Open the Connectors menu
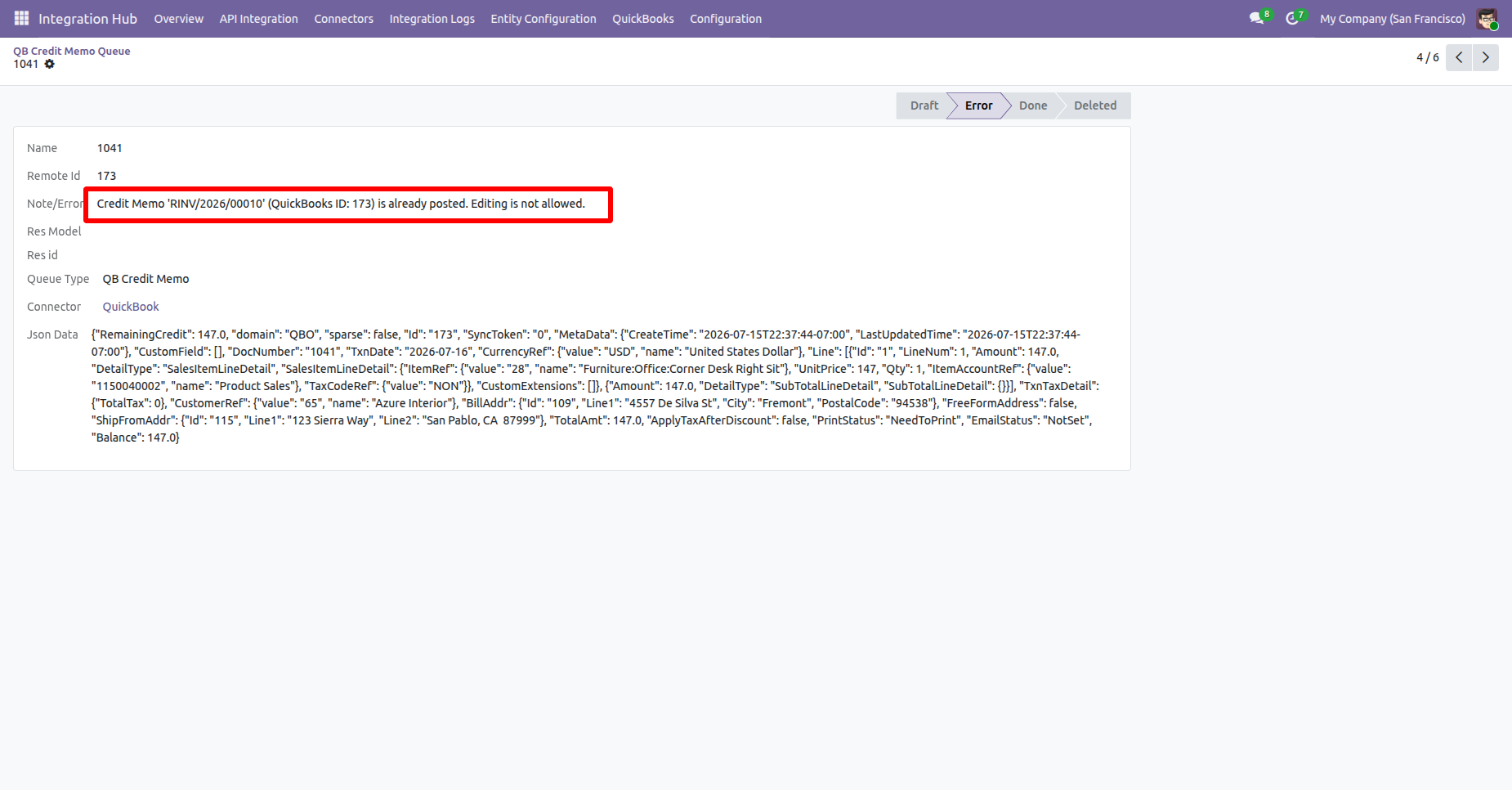The width and height of the screenshot is (1512, 790). (344, 19)
